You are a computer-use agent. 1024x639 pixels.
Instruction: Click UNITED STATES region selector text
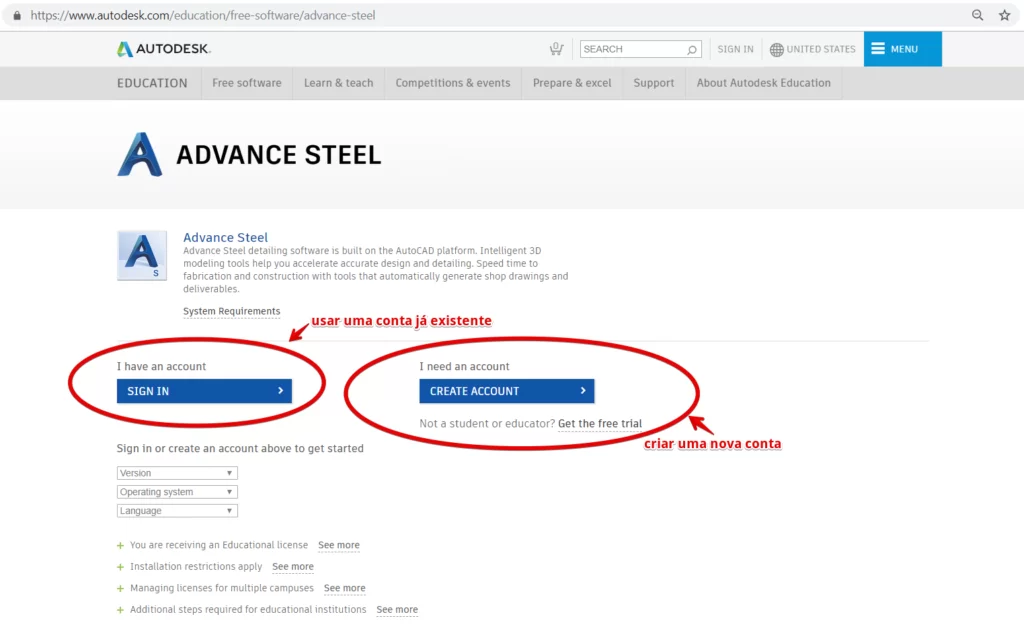821,49
